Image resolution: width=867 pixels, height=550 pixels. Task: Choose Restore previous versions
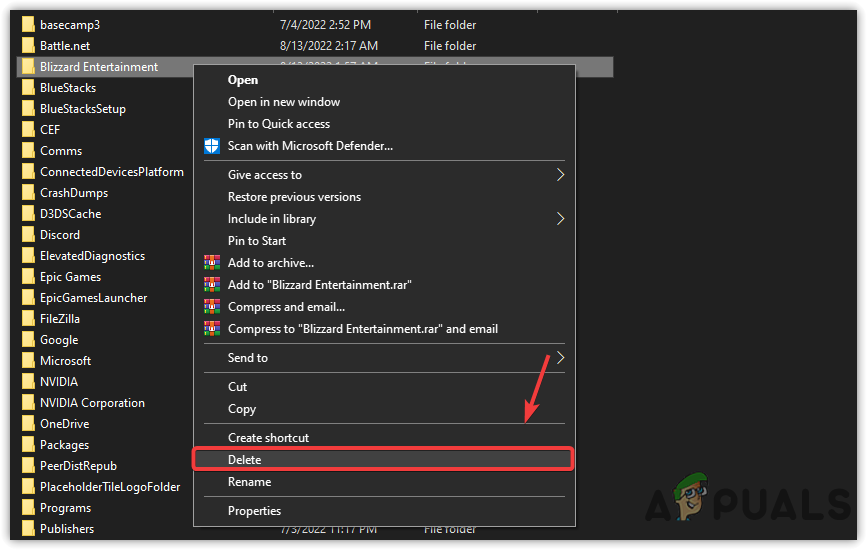coord(294,197)
